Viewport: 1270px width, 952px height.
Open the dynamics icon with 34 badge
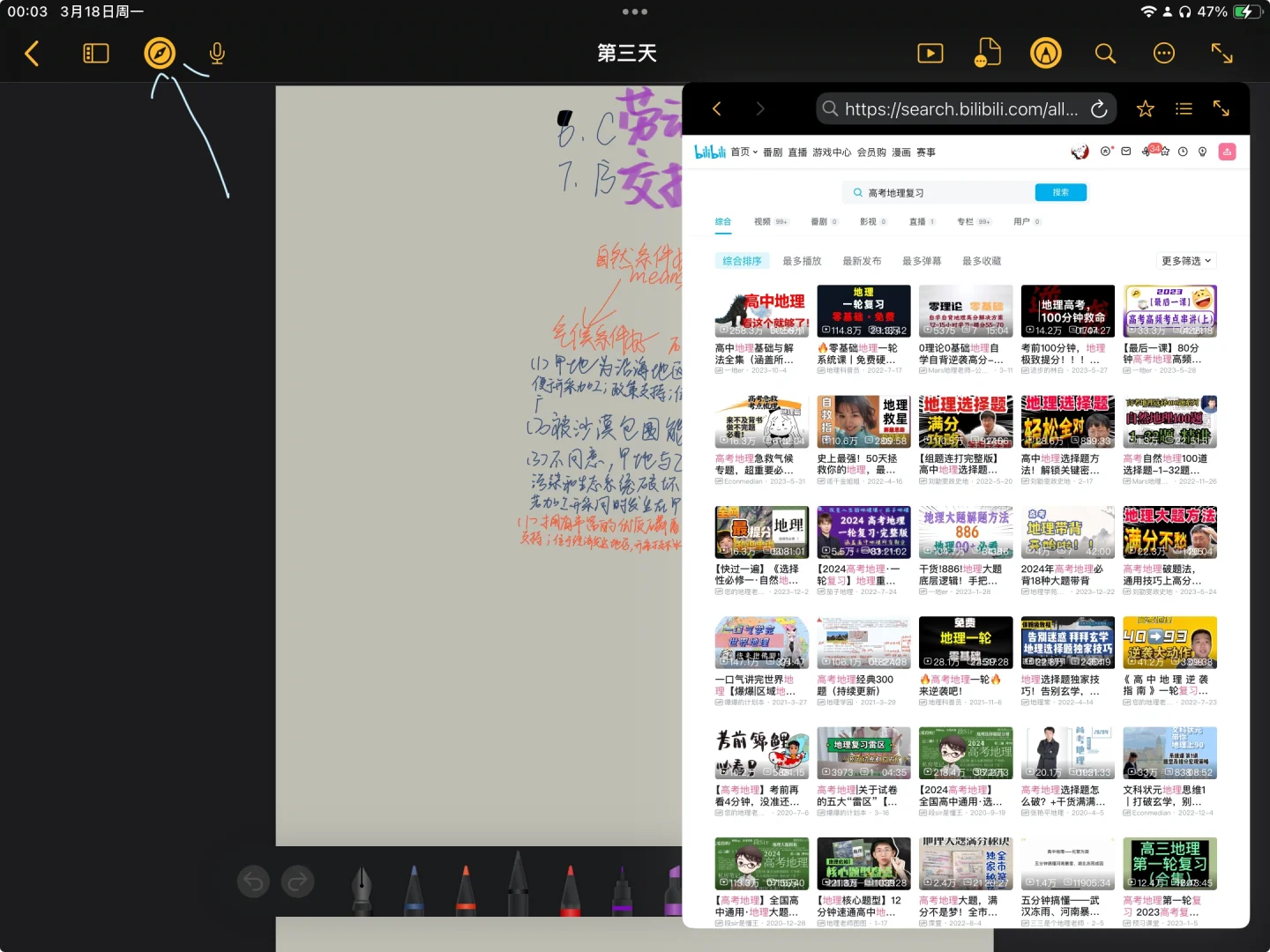pyautogui.click(x=1147, y=151)
